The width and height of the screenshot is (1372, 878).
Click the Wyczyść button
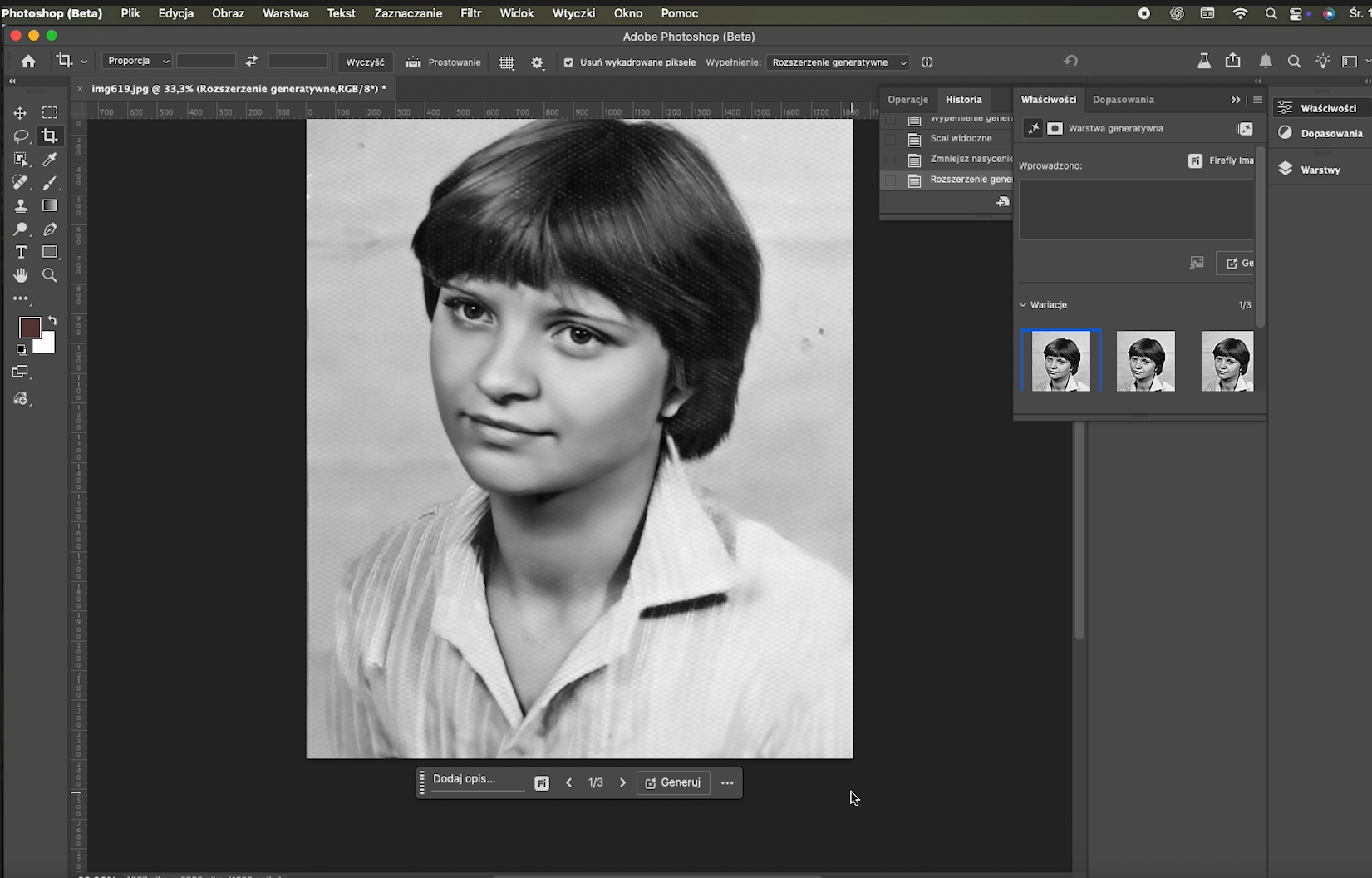click(x=365, y=62)
